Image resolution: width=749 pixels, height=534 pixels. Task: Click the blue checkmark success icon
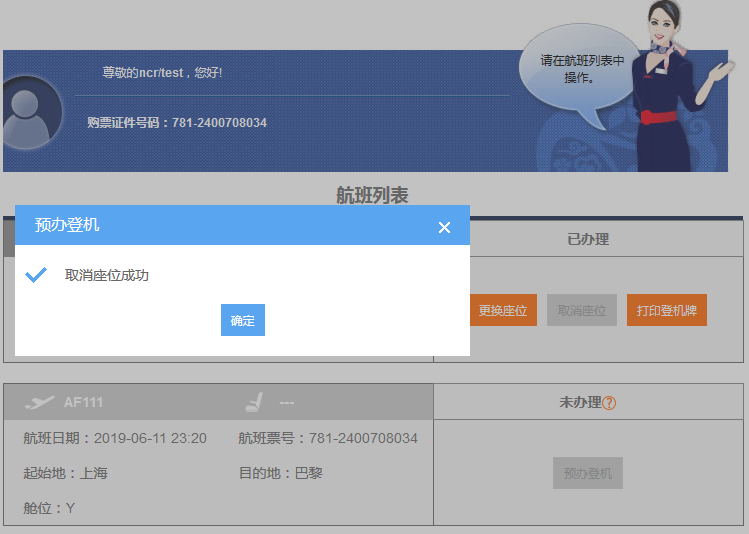(x=36, y=275)
